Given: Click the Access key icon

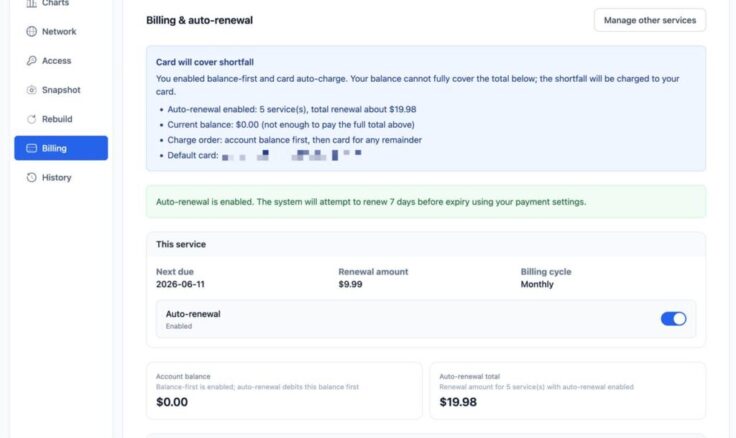Looking at the screenshot, I should click(31, 61).
